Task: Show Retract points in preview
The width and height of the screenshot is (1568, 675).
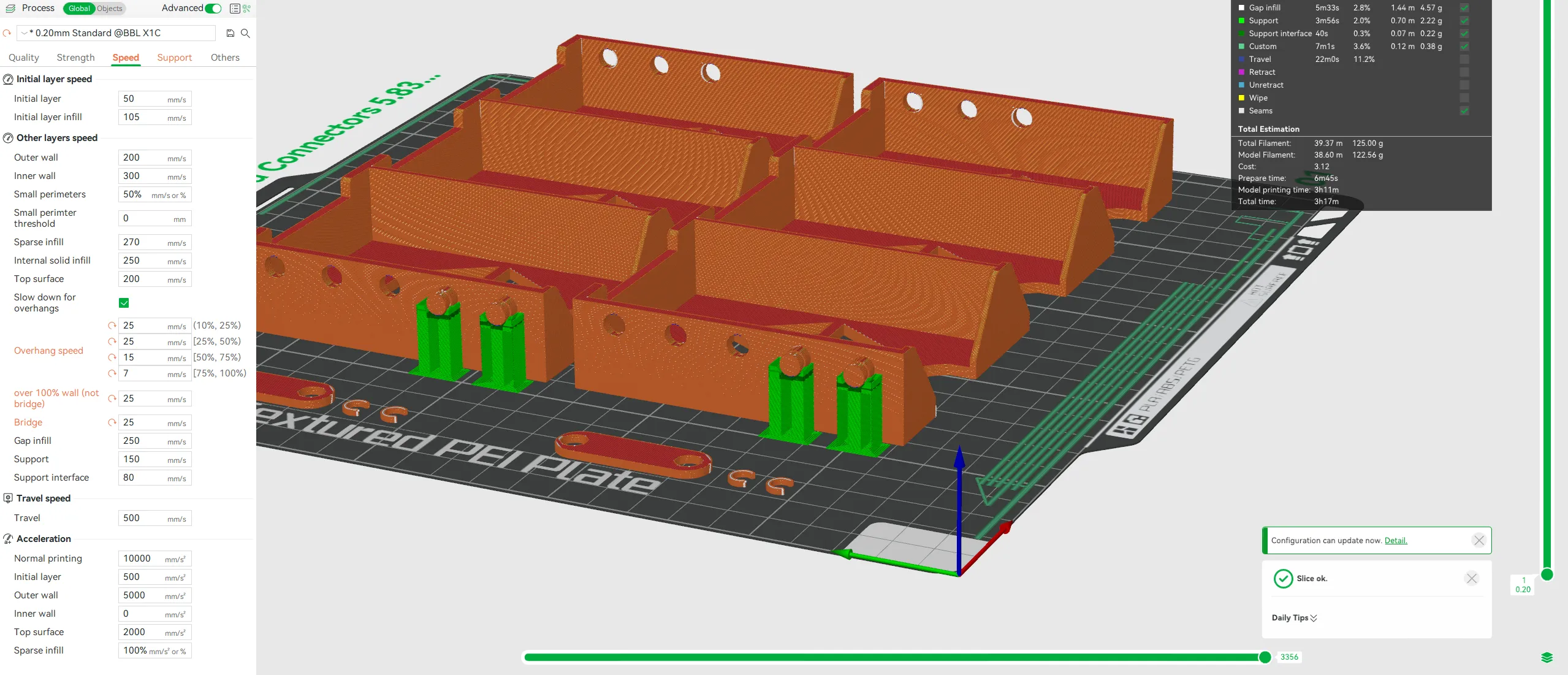Action: pos(1464,72)
